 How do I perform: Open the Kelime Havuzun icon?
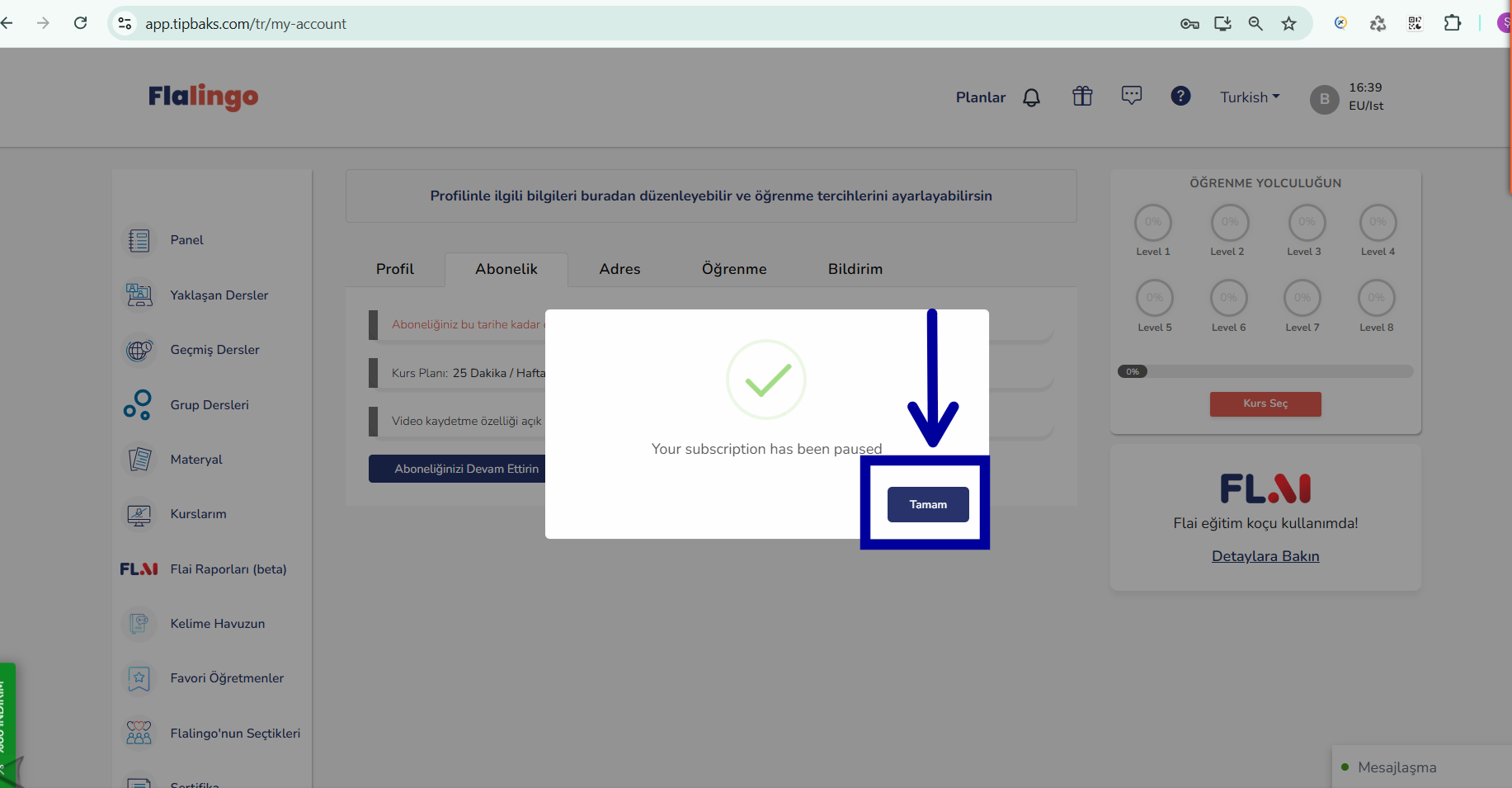click(x=139, y=624)
